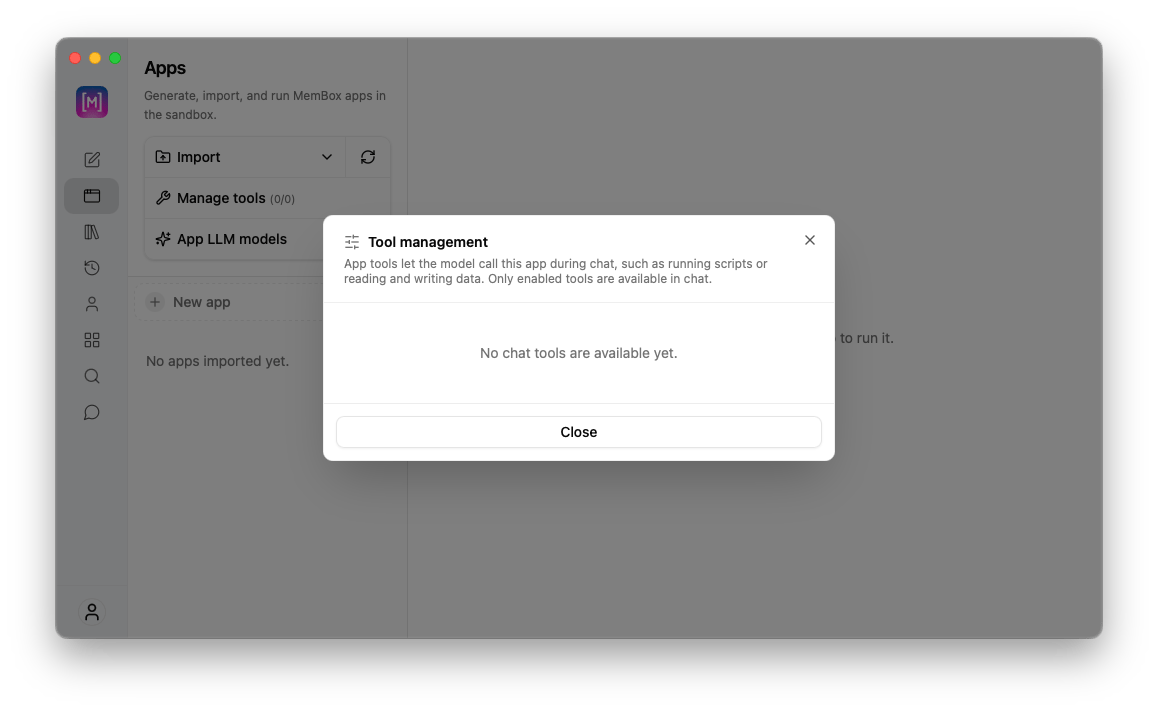Click the account avatar at sidebar bottom
Viewport: 1158px width, 712px height.
pyautogui.click(x=92, y=612)
